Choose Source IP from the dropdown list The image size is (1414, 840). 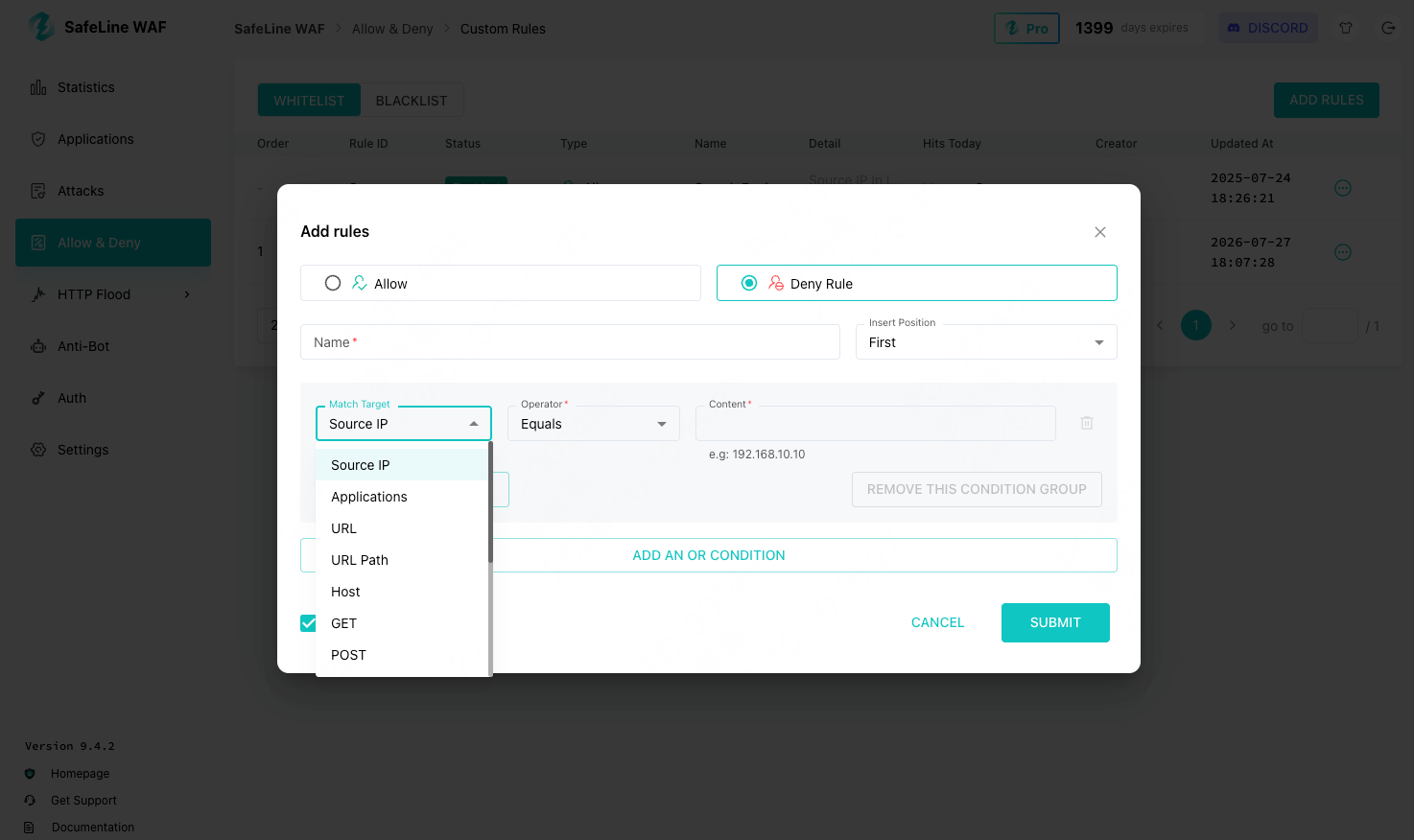tap(402, 465)
